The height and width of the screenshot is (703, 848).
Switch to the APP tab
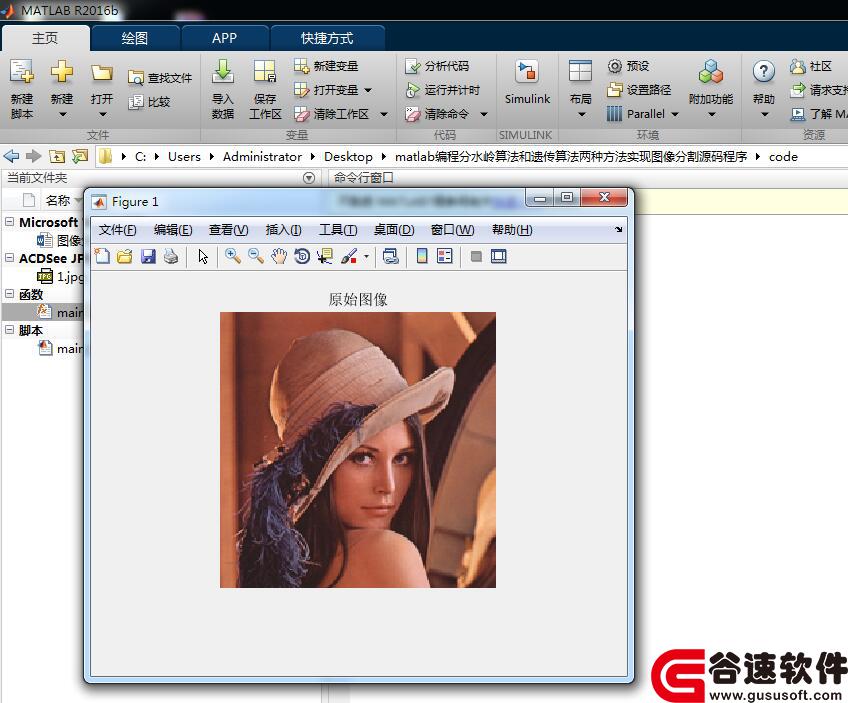point(224,38)
